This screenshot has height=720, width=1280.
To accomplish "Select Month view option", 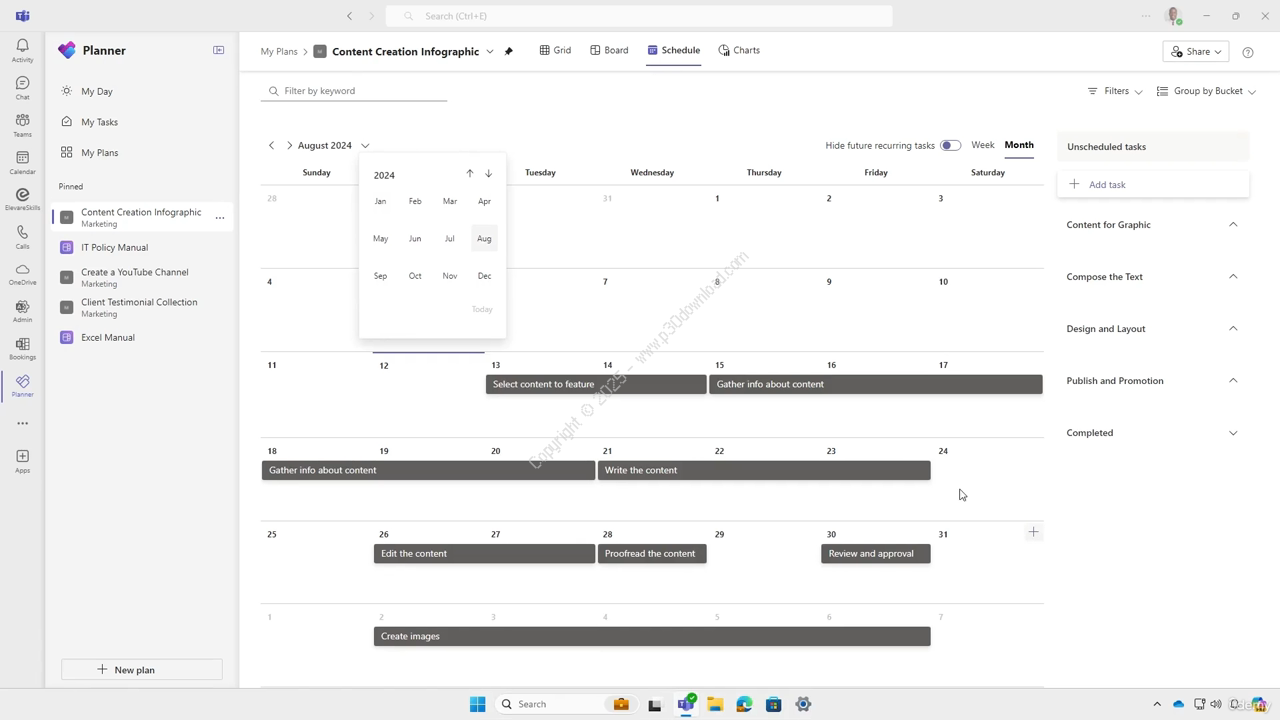I will pyautogui.click(x=1018, y=145).
